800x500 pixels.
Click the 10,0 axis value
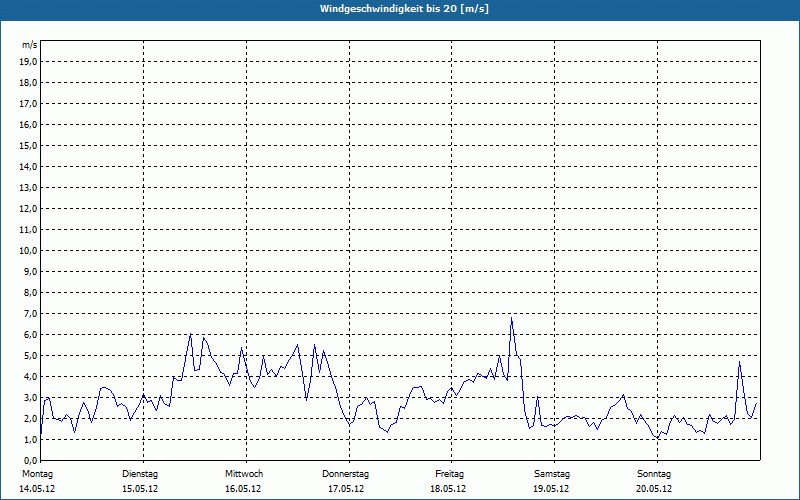[29, 251]
